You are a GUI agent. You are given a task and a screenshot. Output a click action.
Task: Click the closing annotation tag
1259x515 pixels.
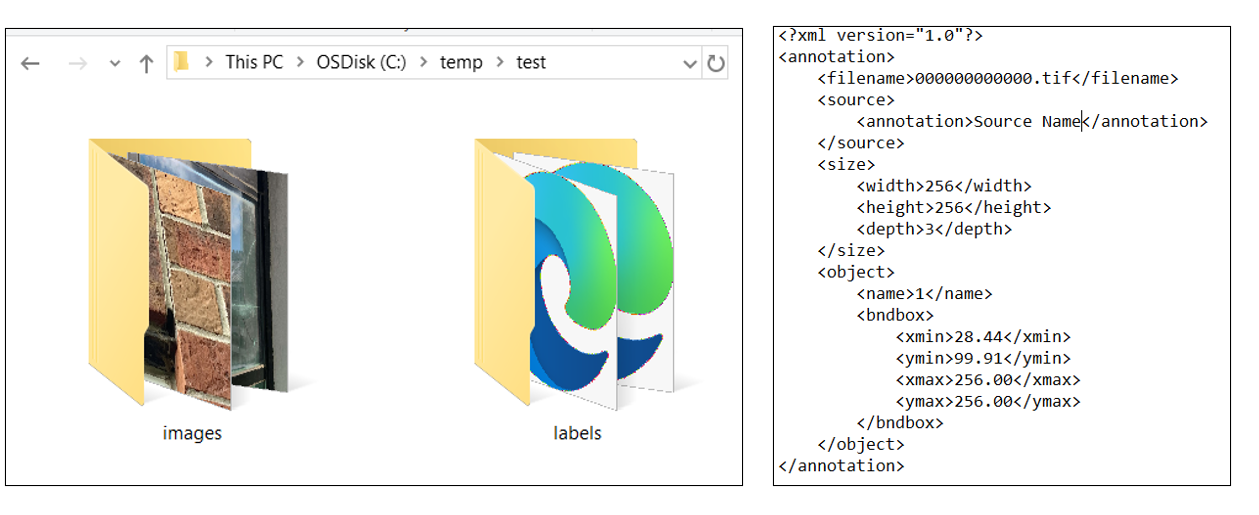pos(841,466)
